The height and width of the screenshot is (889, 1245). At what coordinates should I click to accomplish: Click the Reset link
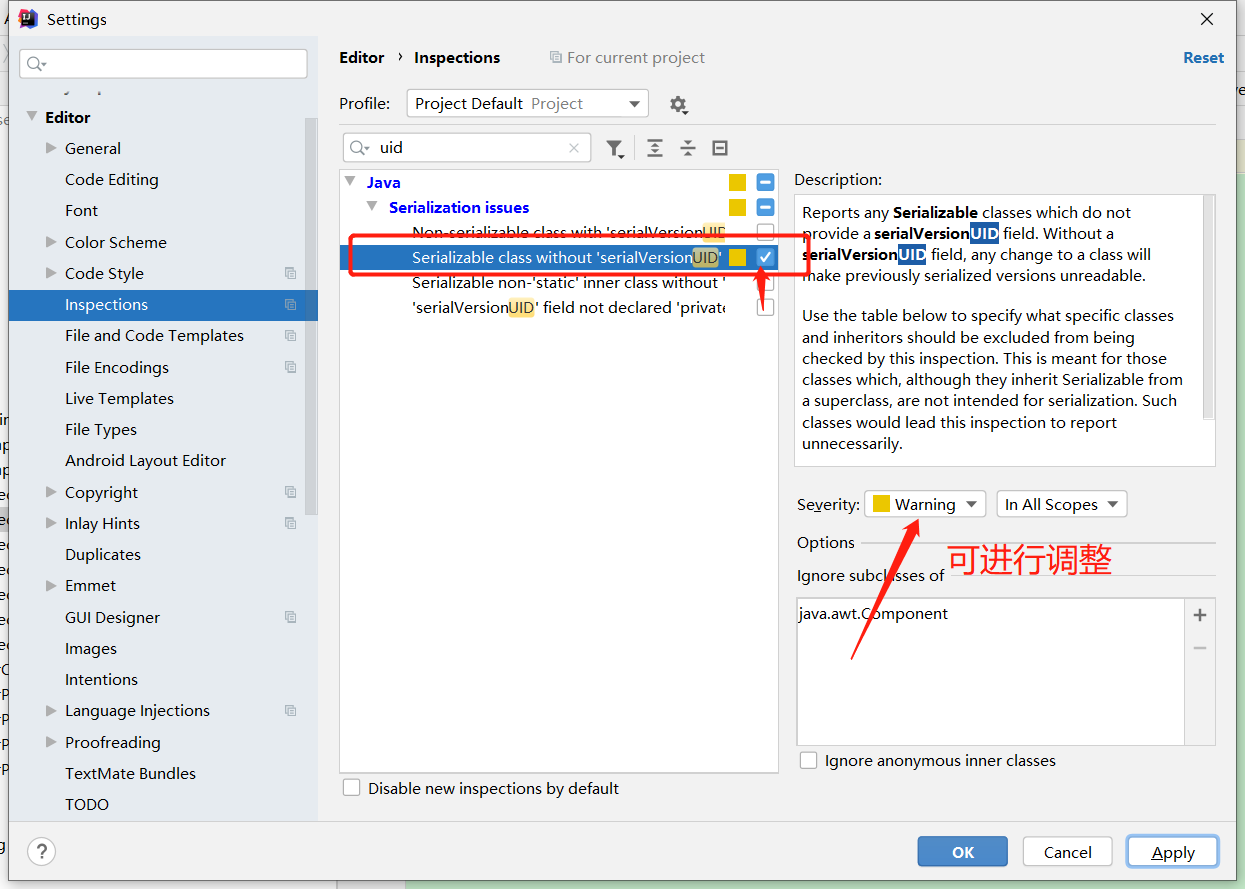coord(1203,57)
